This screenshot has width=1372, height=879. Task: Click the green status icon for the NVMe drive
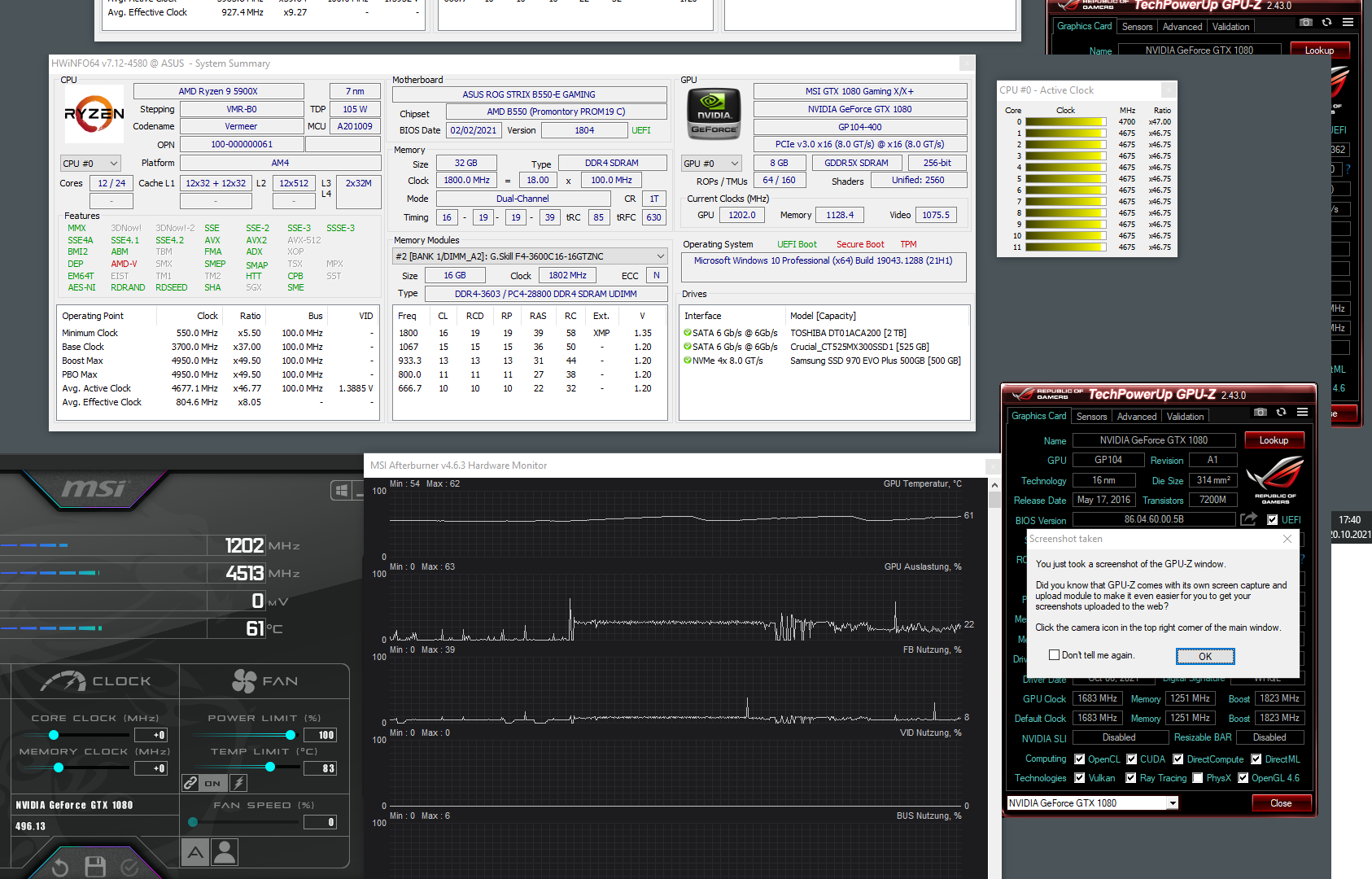pos(688,361)
